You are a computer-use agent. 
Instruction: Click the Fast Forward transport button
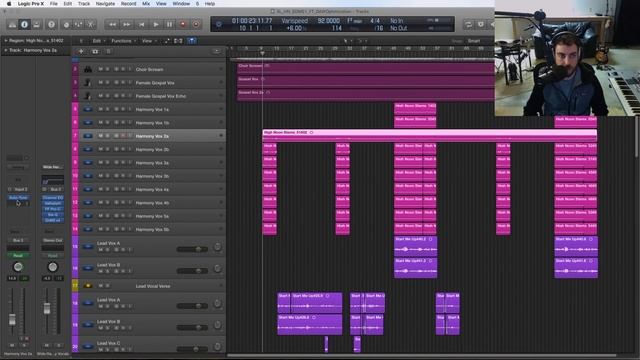[127, 24]
